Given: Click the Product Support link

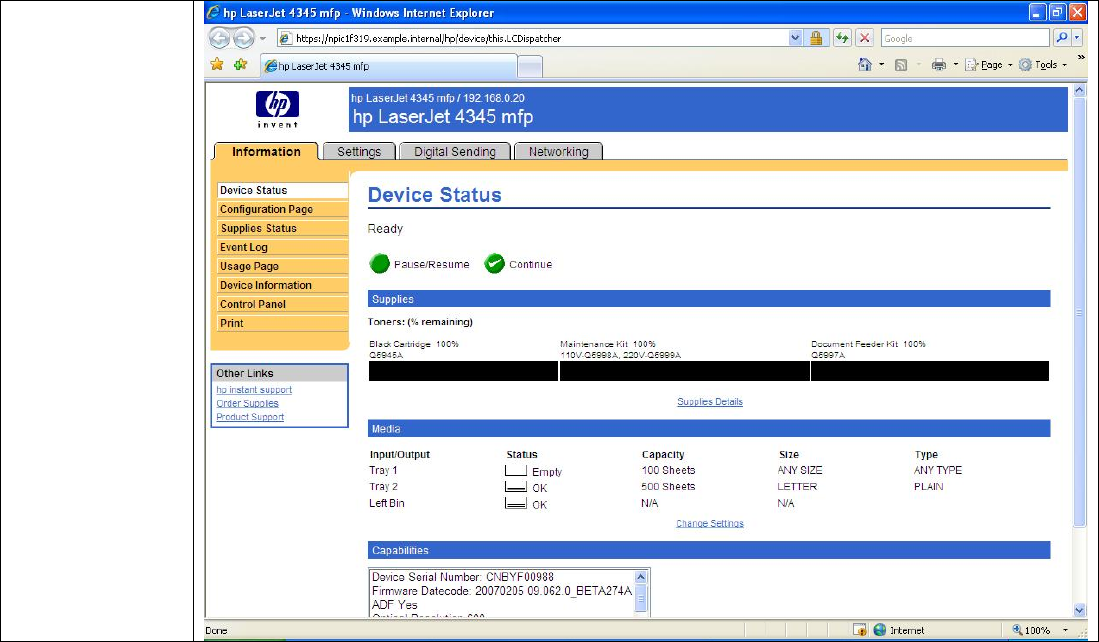Looking at the screenshot, I should coord(250,416).
